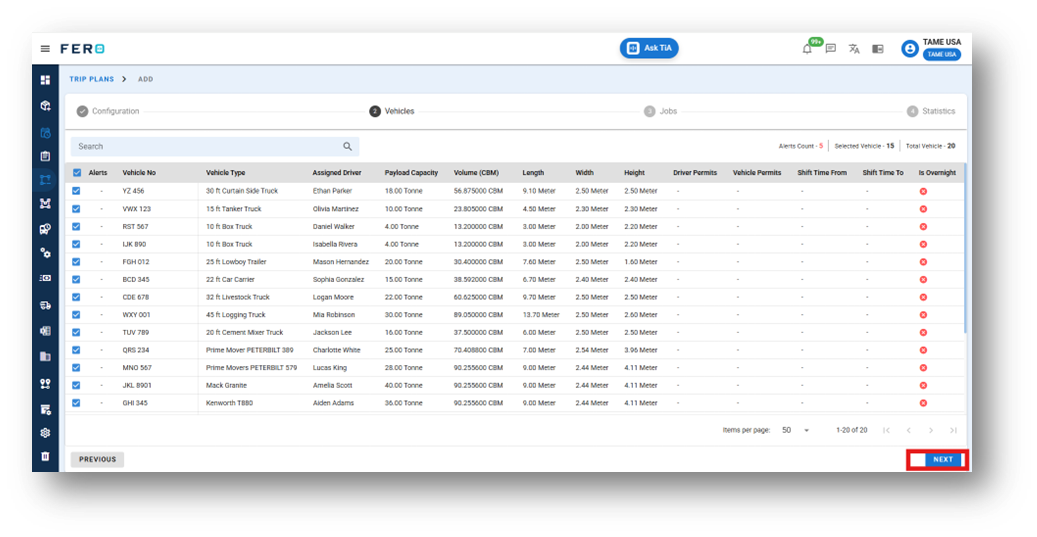Click the Mack Granite vehicle type cell

click(226, 385)
